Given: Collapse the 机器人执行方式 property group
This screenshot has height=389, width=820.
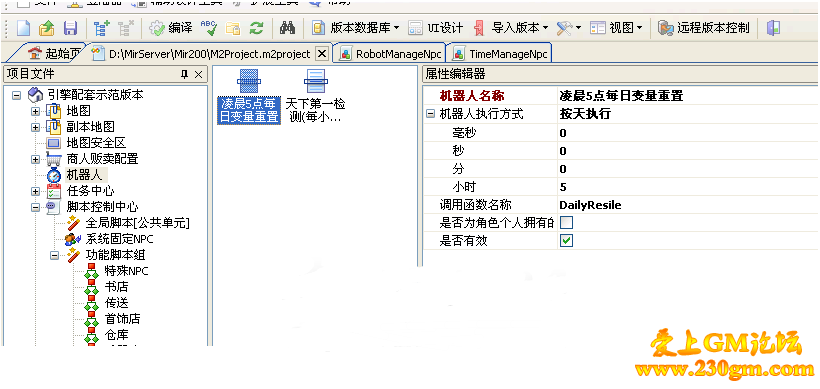Looking at the screenshot, I should (x=430, y=114).
